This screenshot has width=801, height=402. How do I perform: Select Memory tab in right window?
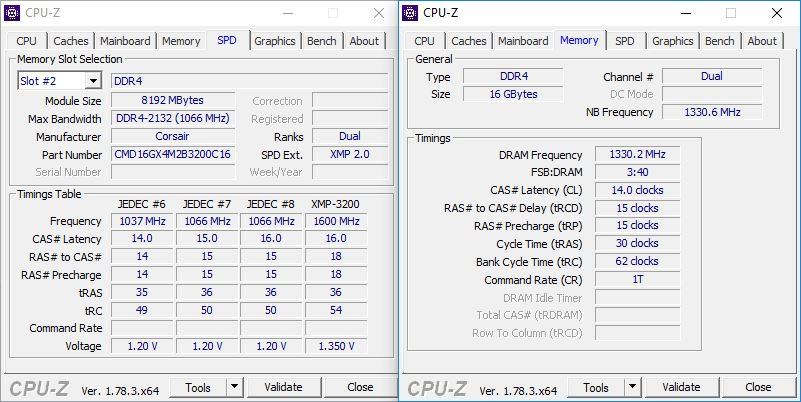[579, 40]
